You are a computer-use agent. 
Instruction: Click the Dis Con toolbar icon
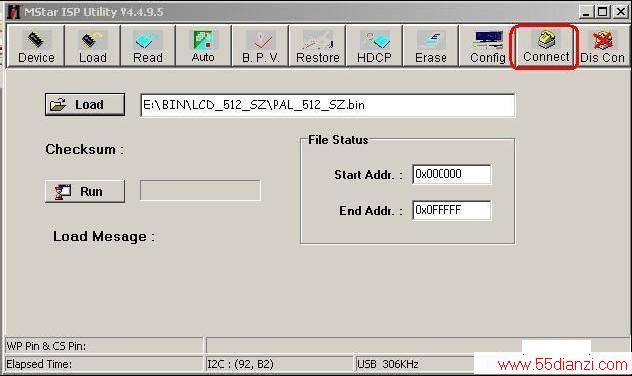(x=603, y=46)
